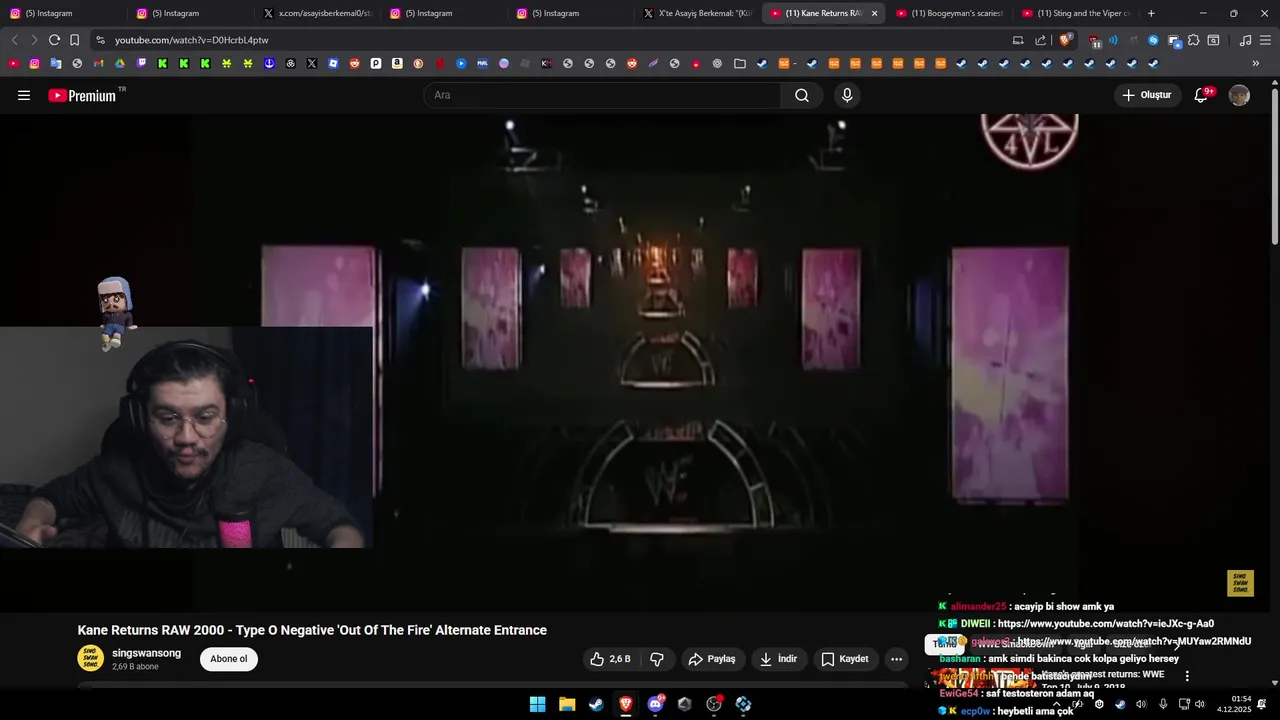Screen dimensions: 1280x720
Task: Open the Gmail bookmark in bookmarks bar
Action: click(x=98, y=63)
